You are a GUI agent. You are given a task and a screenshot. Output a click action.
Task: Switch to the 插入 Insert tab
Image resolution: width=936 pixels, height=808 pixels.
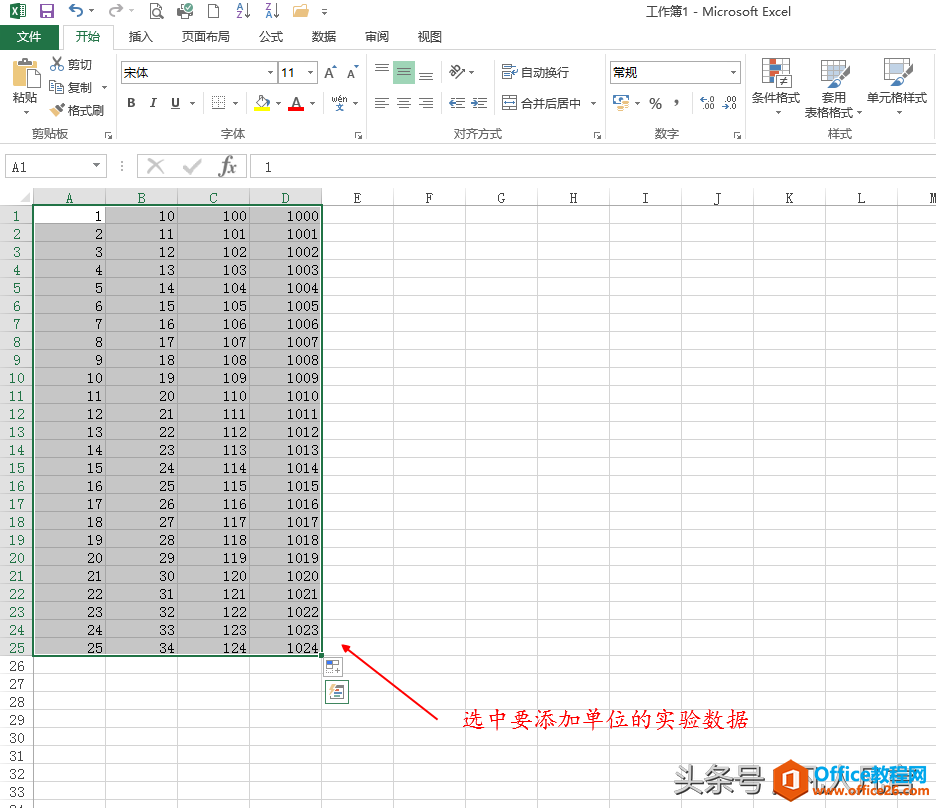coord(141,36)
